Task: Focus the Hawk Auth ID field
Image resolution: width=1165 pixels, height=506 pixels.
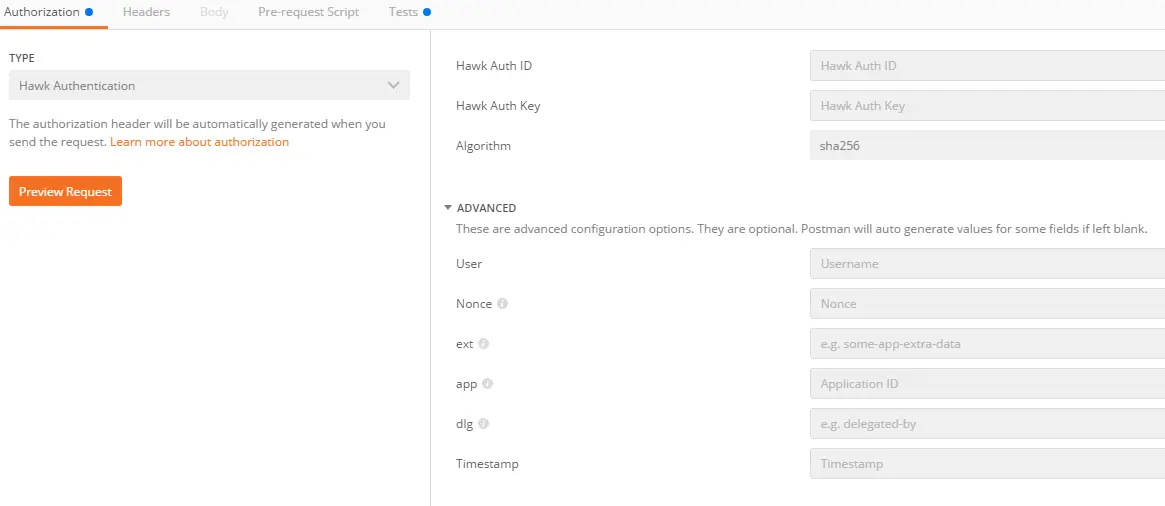Action: (987, 66)
